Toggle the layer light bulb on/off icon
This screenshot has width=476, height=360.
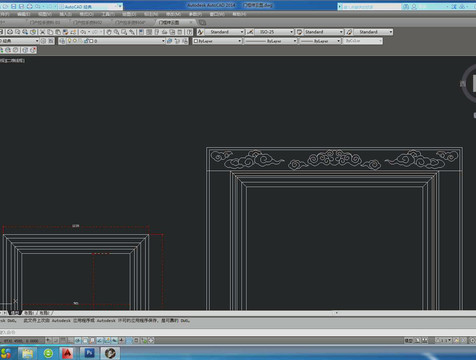tap(69, 41)
